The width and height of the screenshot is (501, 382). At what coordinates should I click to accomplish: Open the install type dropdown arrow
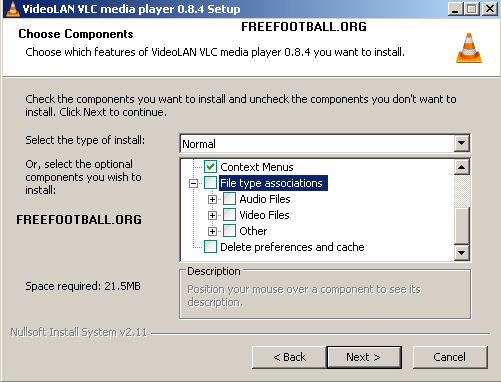(461, 143)
